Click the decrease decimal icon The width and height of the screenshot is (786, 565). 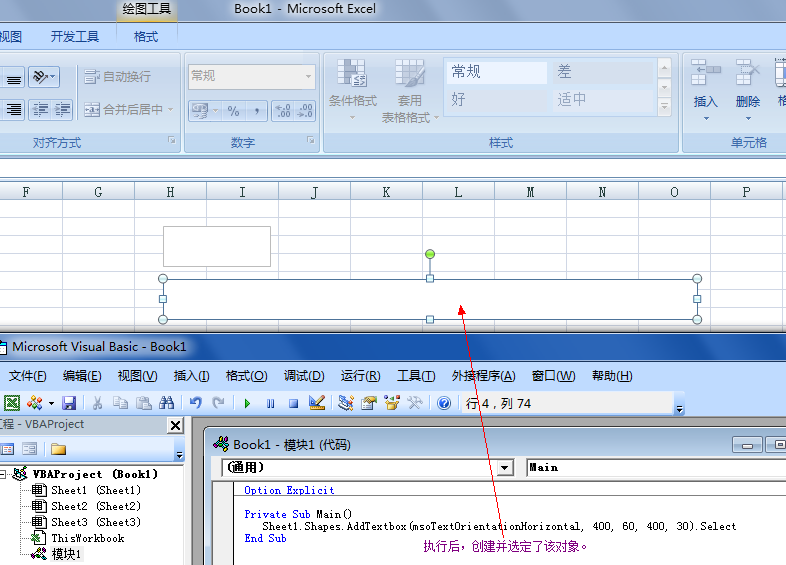click(x=305, y=111)
